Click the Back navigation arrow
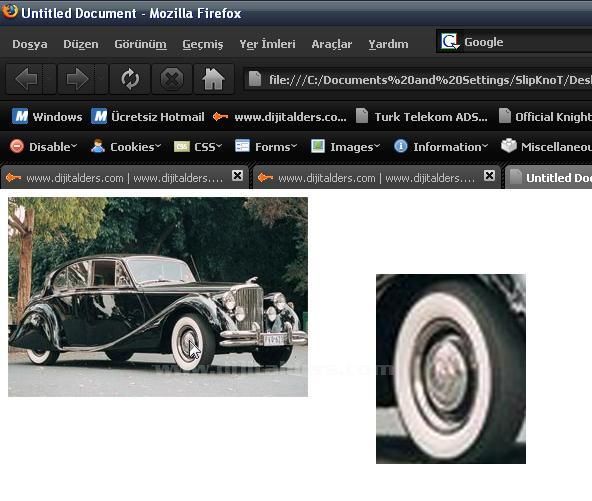Image resolution: width=592 pixels, height=501 pixels. (x=26, y=79)
